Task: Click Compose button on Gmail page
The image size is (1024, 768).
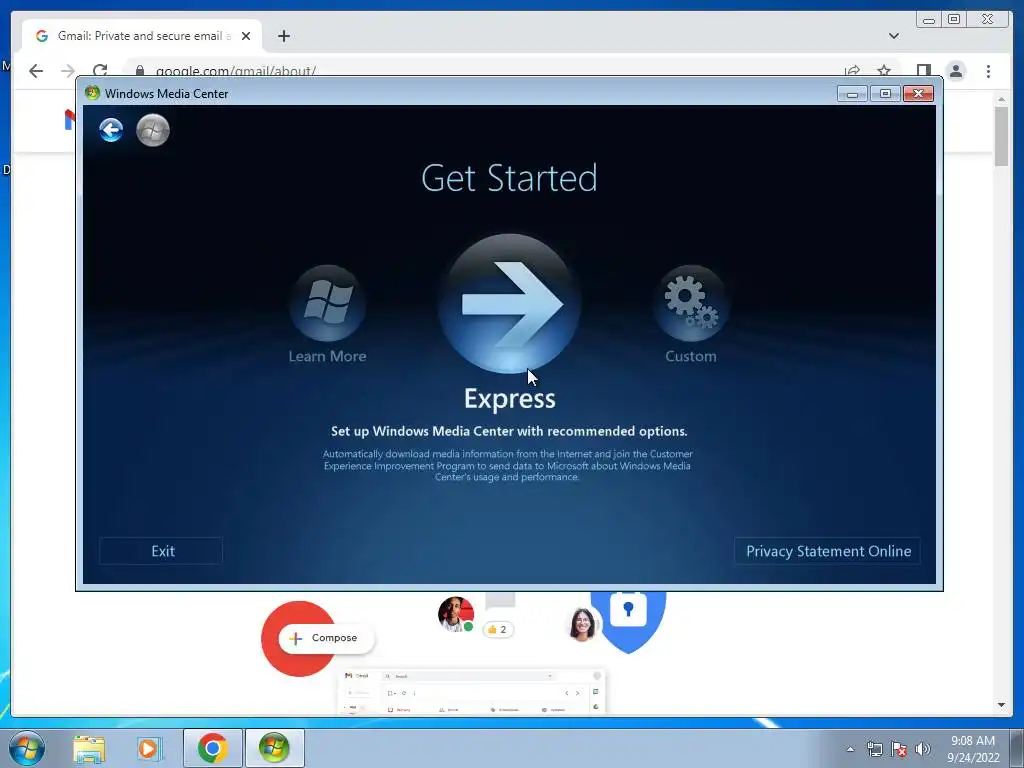Action: (326, 638)
